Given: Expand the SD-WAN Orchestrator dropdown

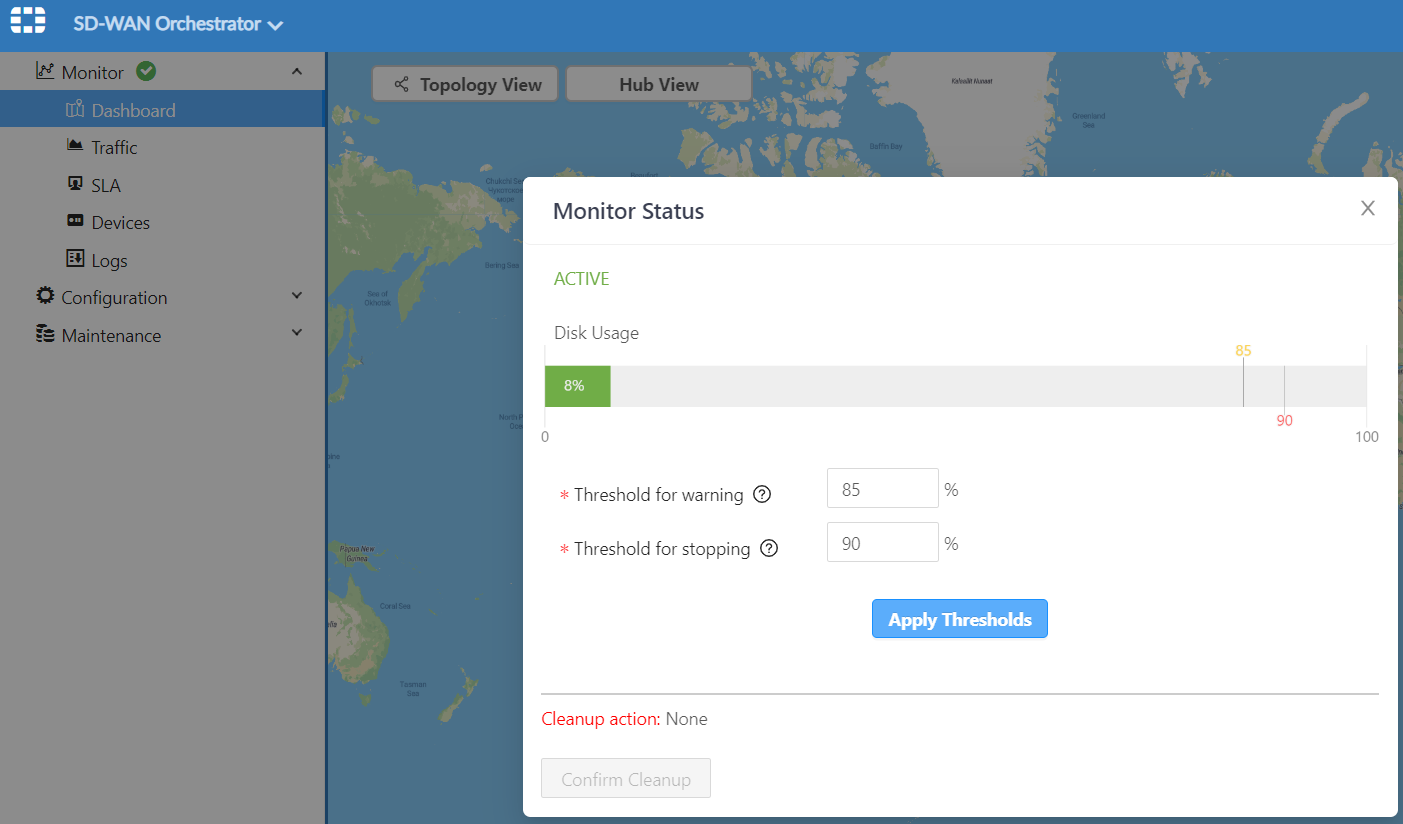Looking at the screenshot, I should (x=276, y=23).
